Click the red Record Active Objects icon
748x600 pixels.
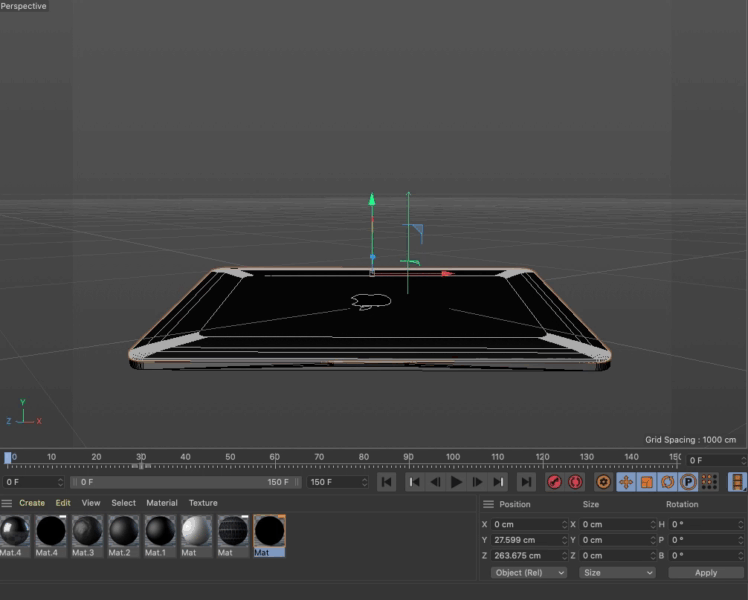pos(554,482)
